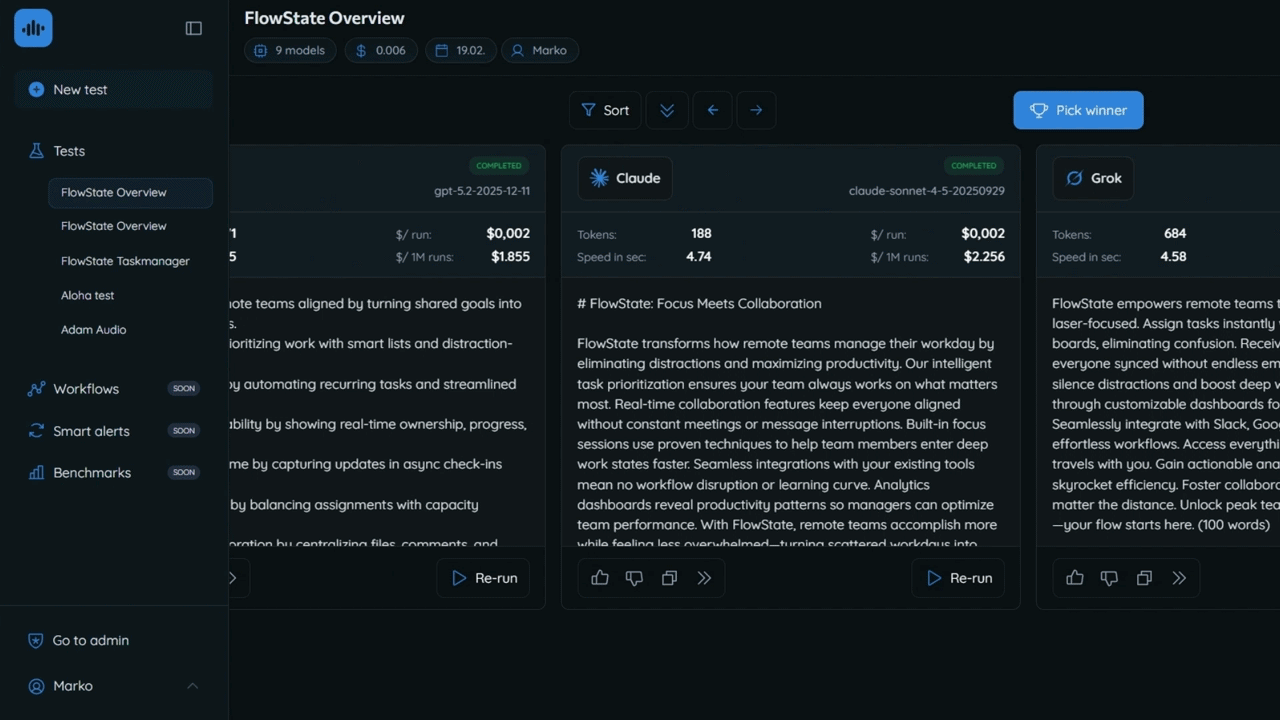Toggle the sidebar collapse control at top
Viewport: 1280px width, 720px height.
pyautogui.click(x=193, y=28)
